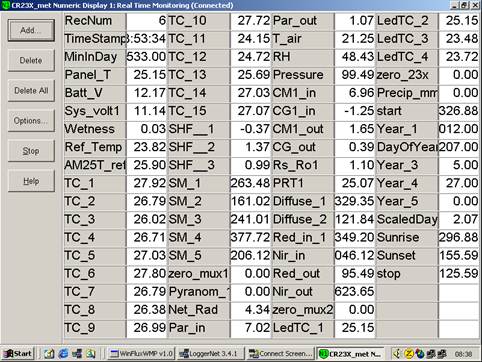
Task: Select RH value 48.43
Action: (355, 57)
